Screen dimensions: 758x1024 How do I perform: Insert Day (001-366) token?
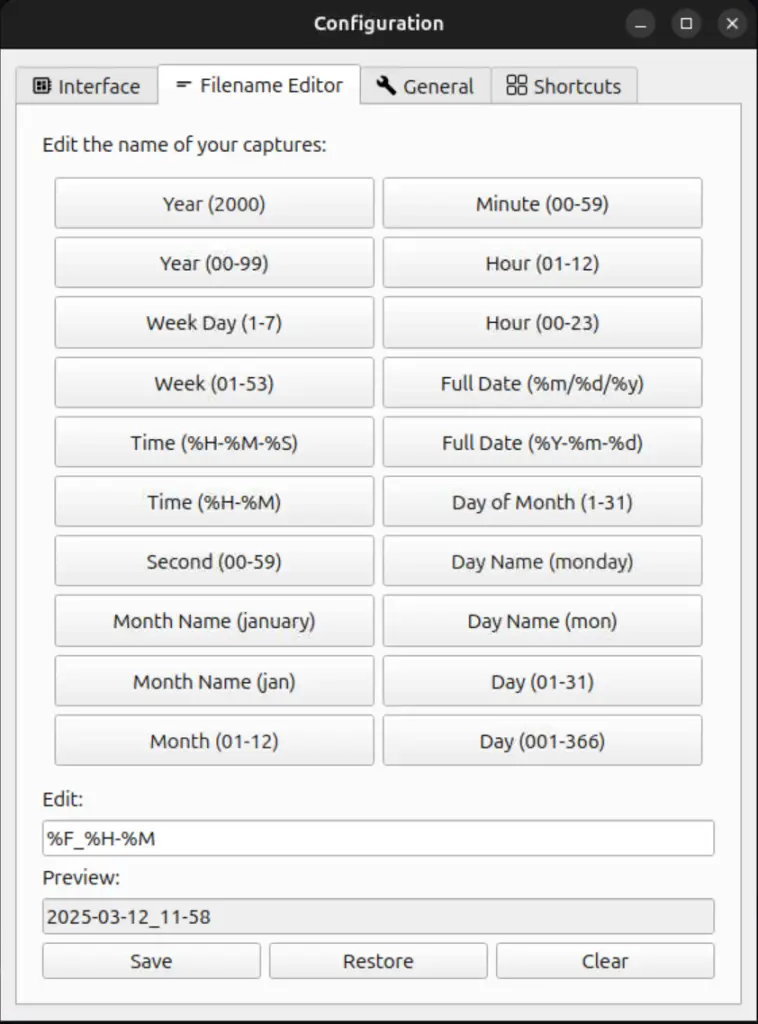click(x=542, y=741)
